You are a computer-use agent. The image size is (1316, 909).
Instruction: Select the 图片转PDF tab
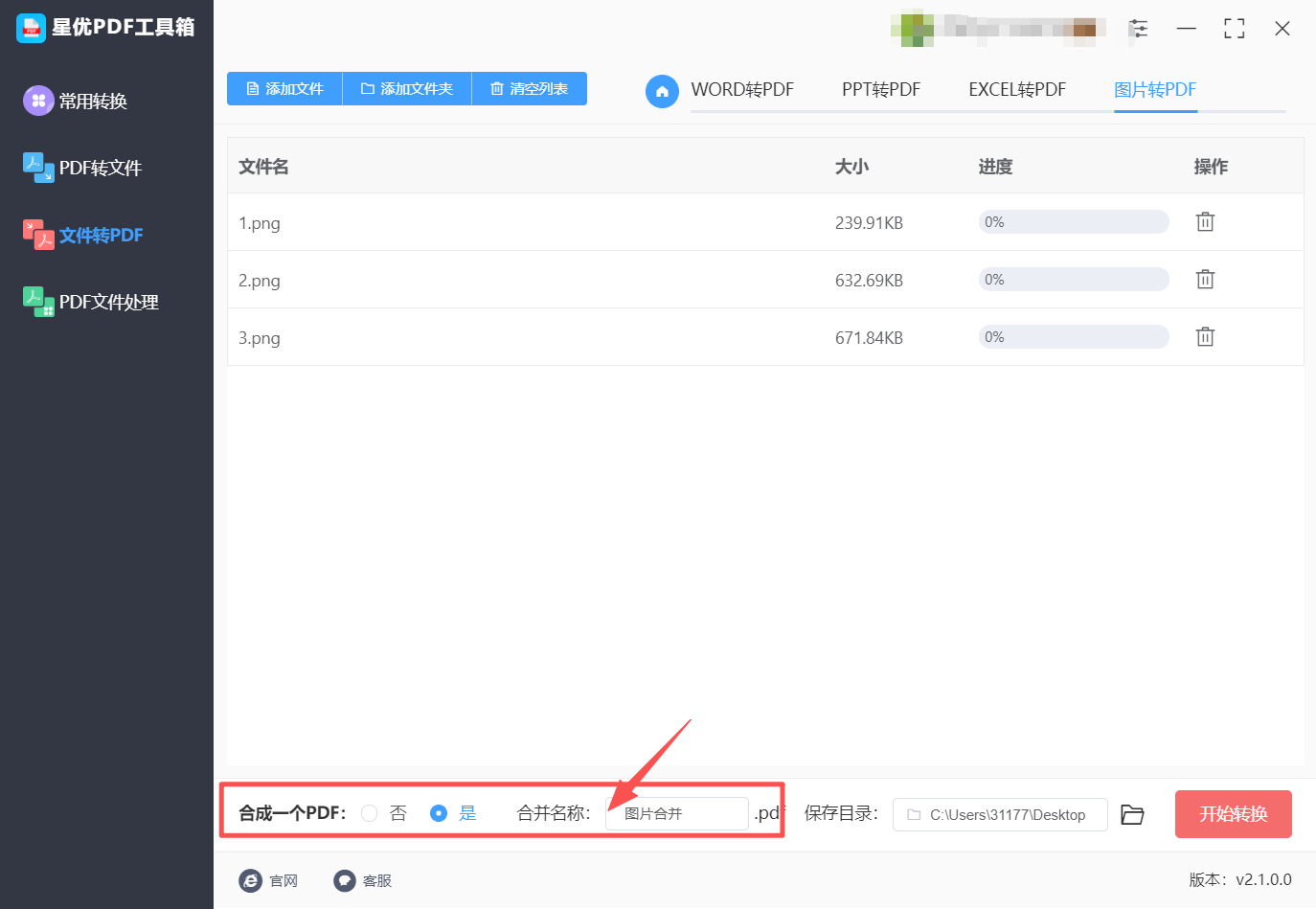pos(1155,90)
